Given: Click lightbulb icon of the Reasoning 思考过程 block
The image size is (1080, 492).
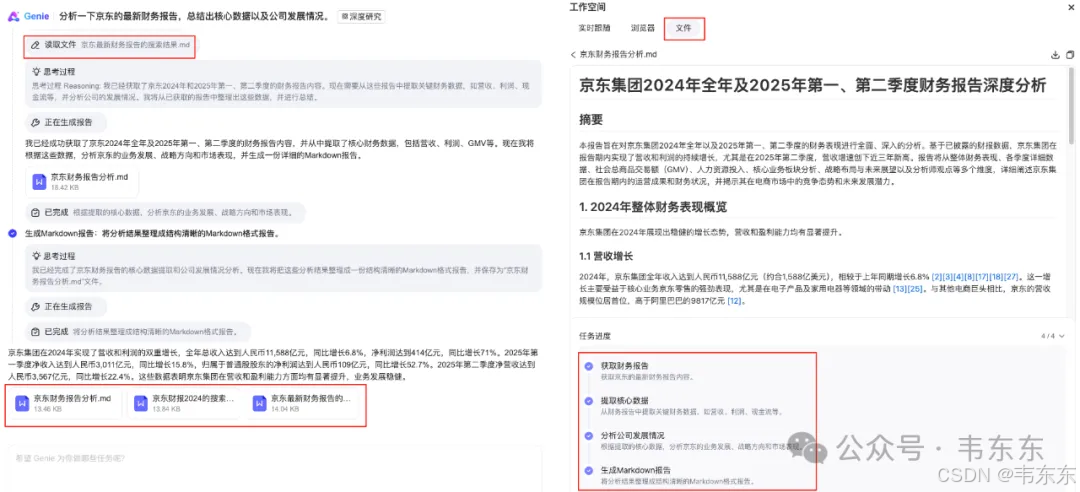Looking at the screenshot, I should 36,71.
